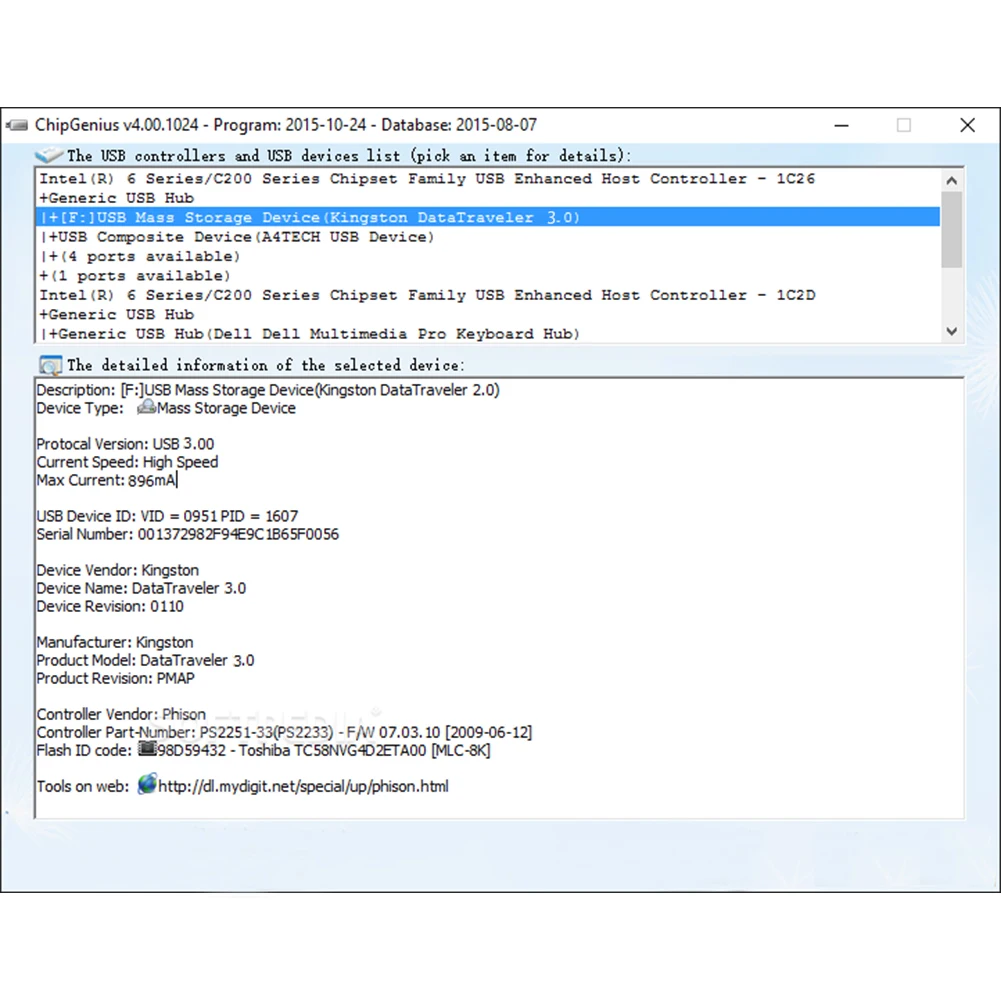Close the ChipGenius window

[967, 125]
